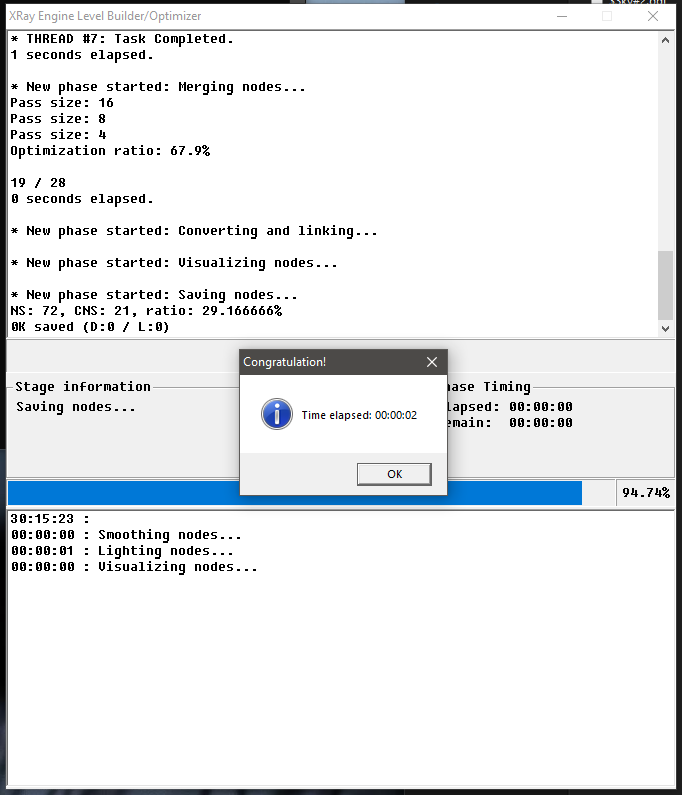Select '00:00:00 : Smoothing nodes...' entry

(126, 535)
